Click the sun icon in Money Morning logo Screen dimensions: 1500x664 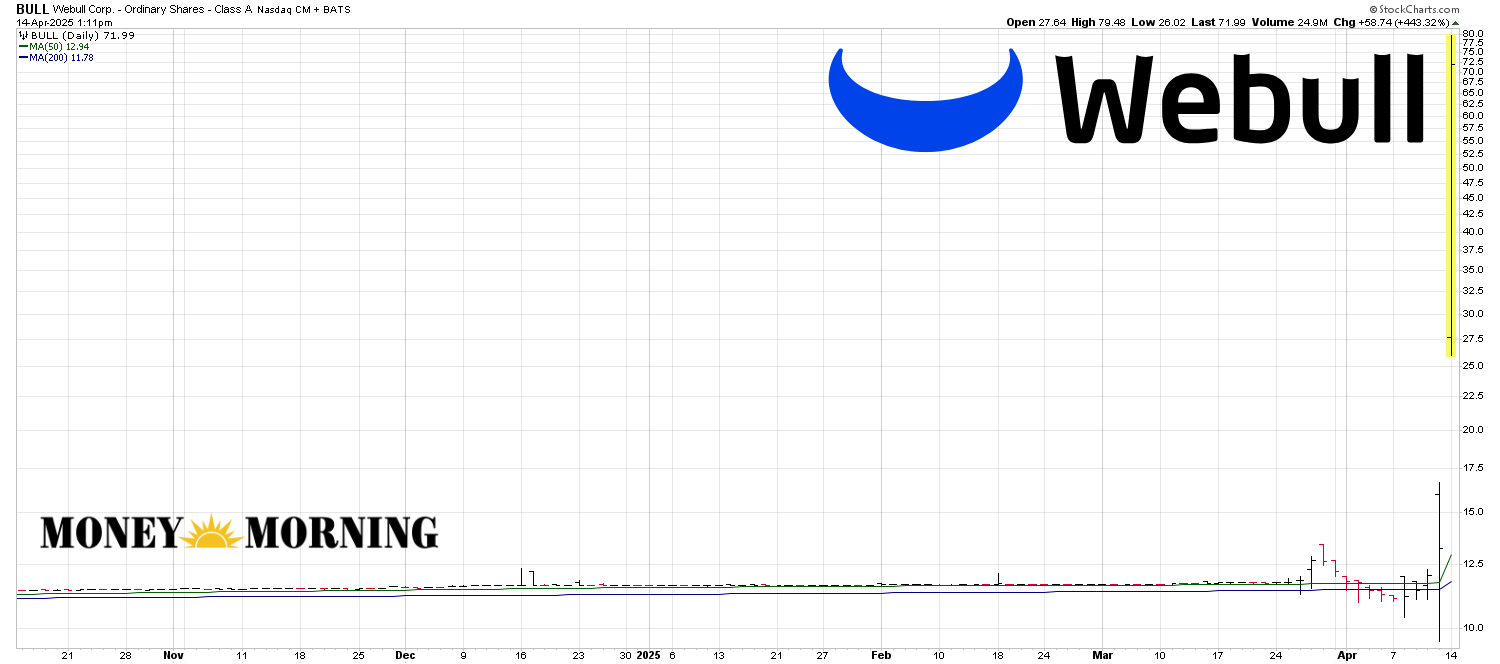click(x=213, y=533)
